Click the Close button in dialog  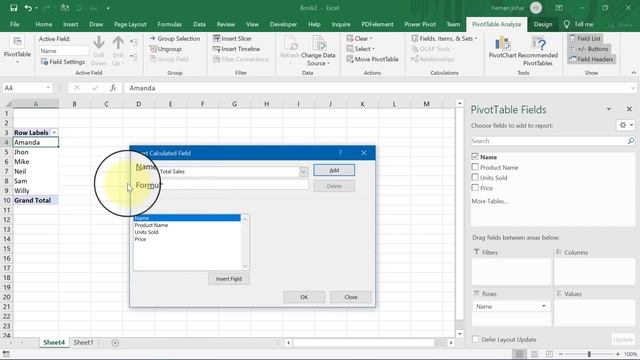(x=351, y=297)
